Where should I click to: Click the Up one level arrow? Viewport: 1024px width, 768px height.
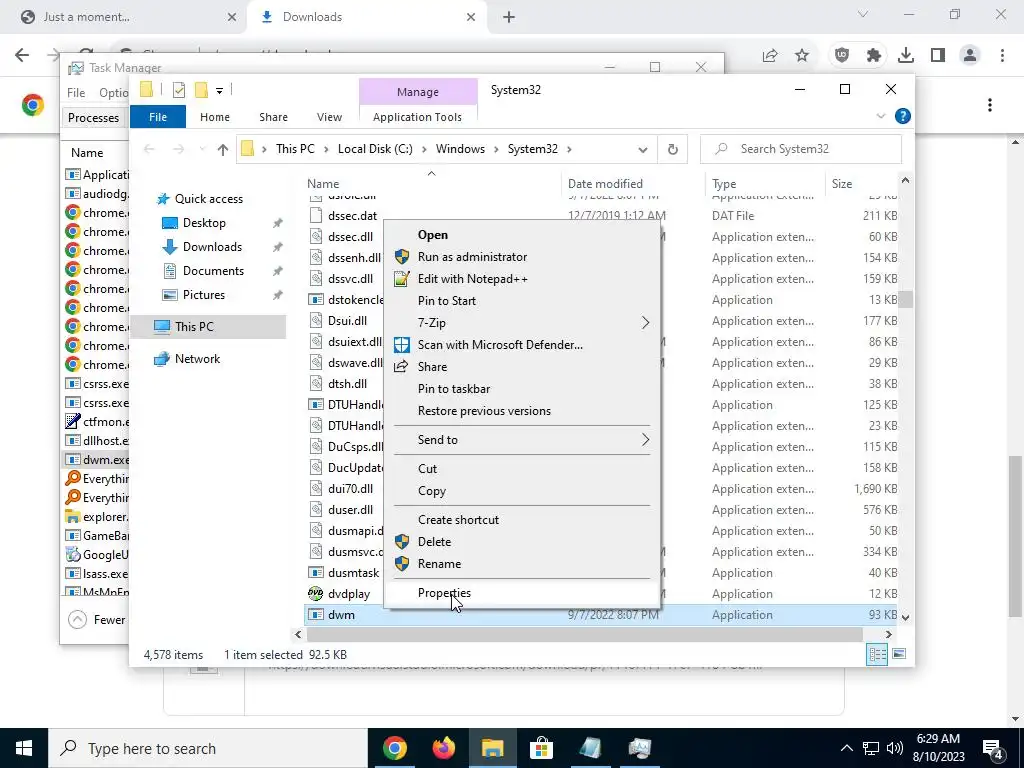[x=223, y=150]
